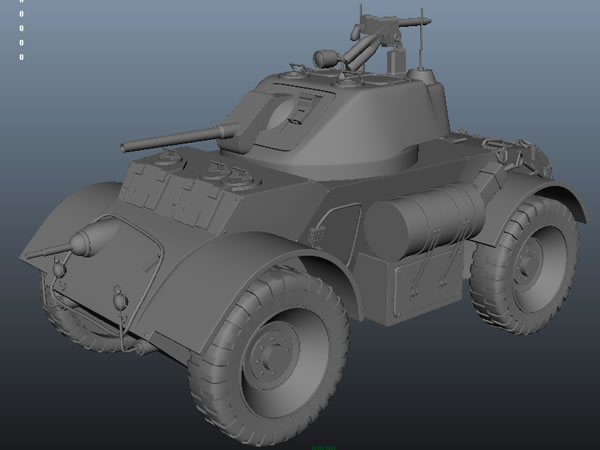600x450 pixels.
Task: Select the rear wheel under the back fender
Action: coord(525,265)
